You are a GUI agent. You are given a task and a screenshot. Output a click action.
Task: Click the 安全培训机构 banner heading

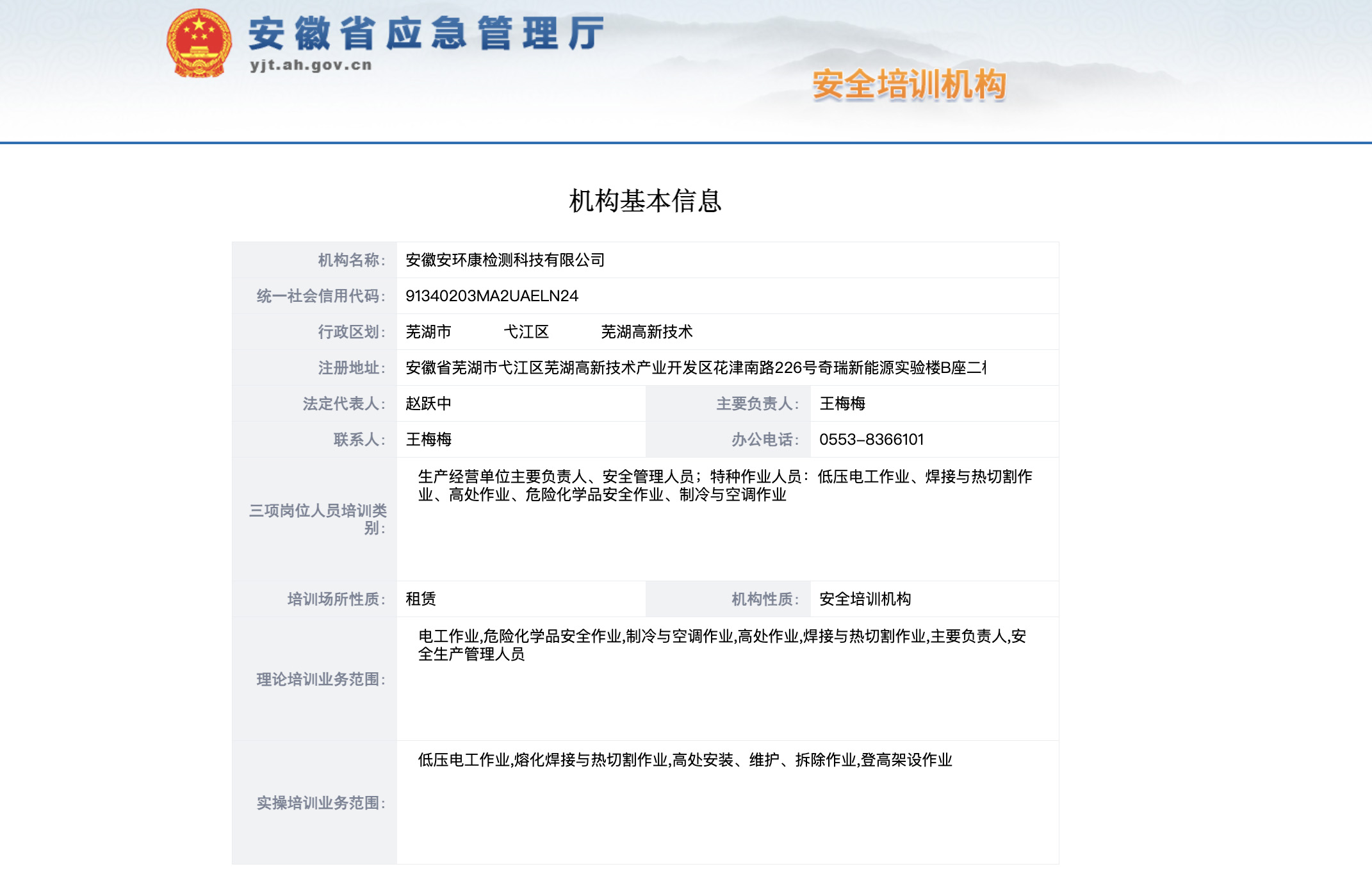pyautogui.click(x=910, y=85)
